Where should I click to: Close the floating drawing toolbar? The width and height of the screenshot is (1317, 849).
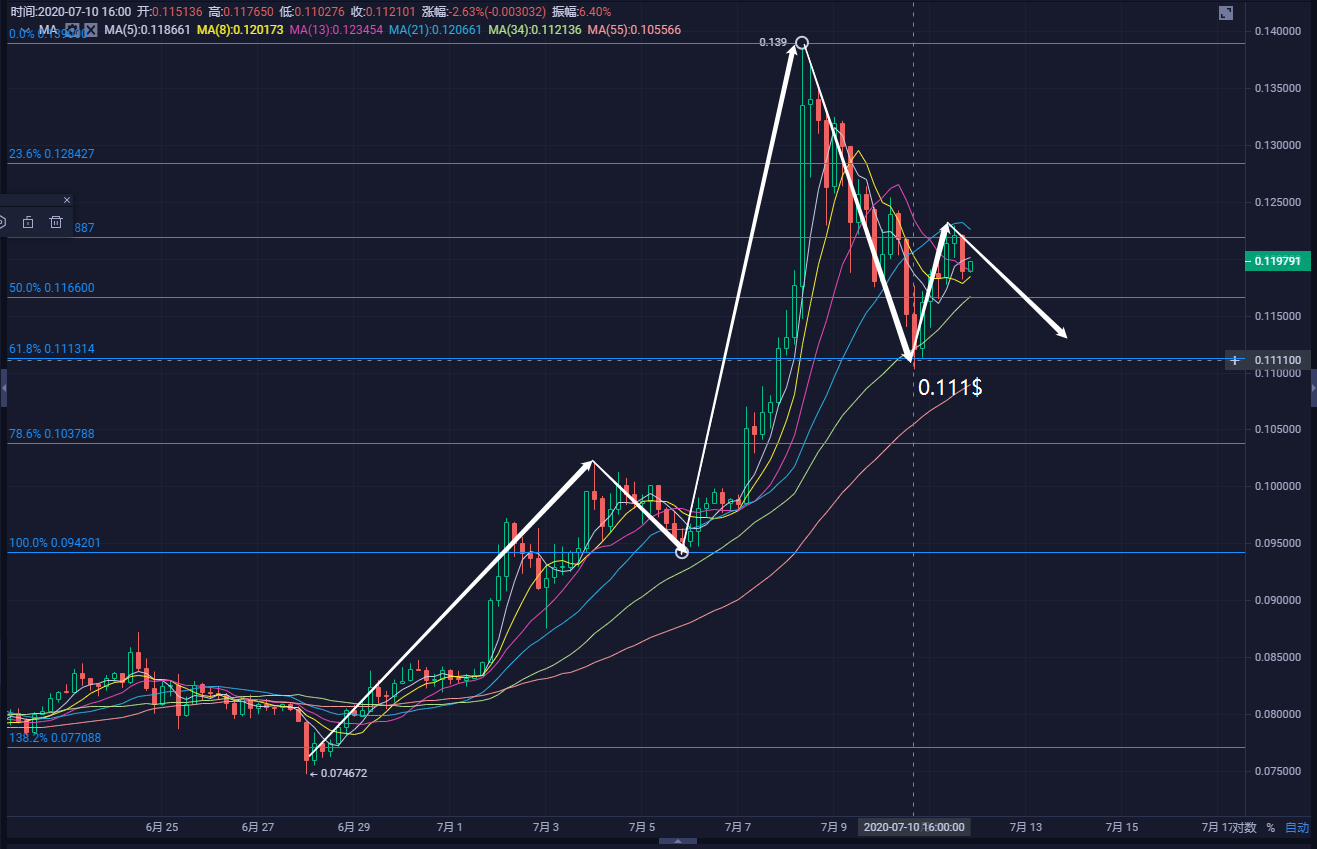(x=67, y=201)
